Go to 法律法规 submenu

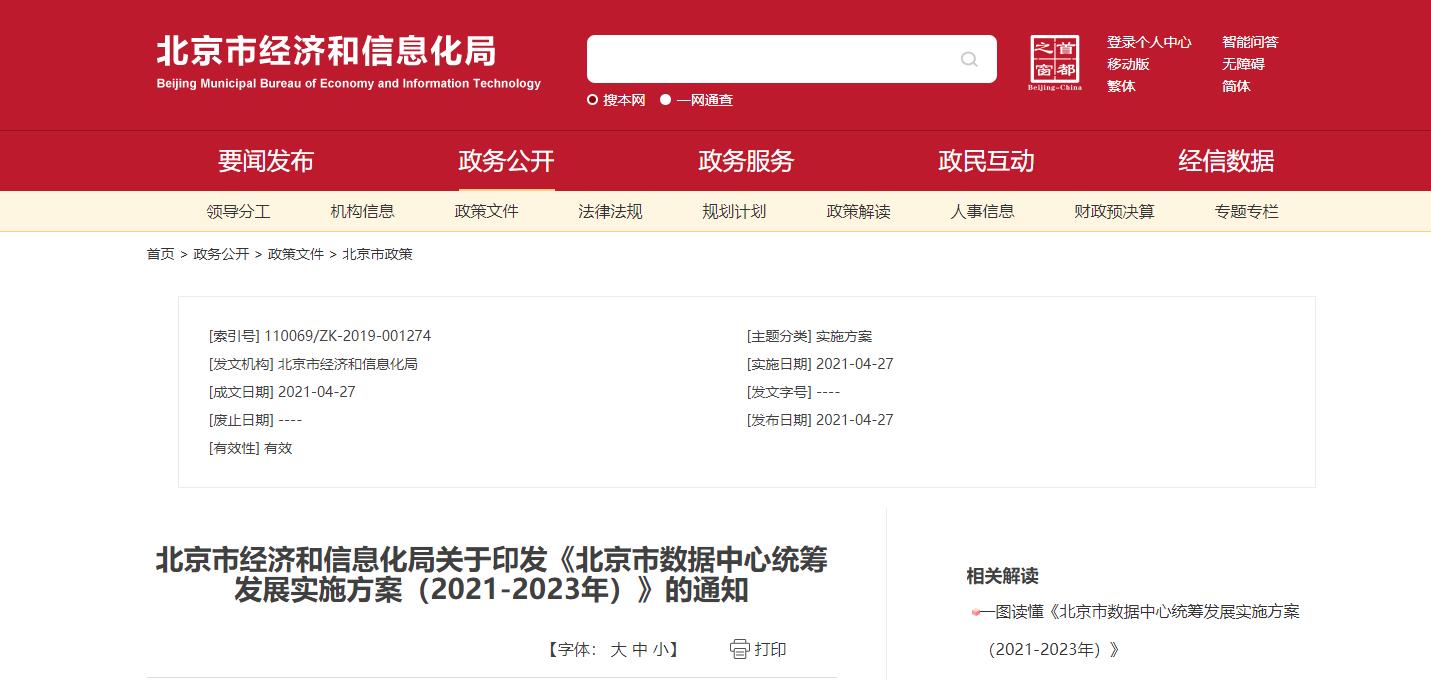click(610, 212)
